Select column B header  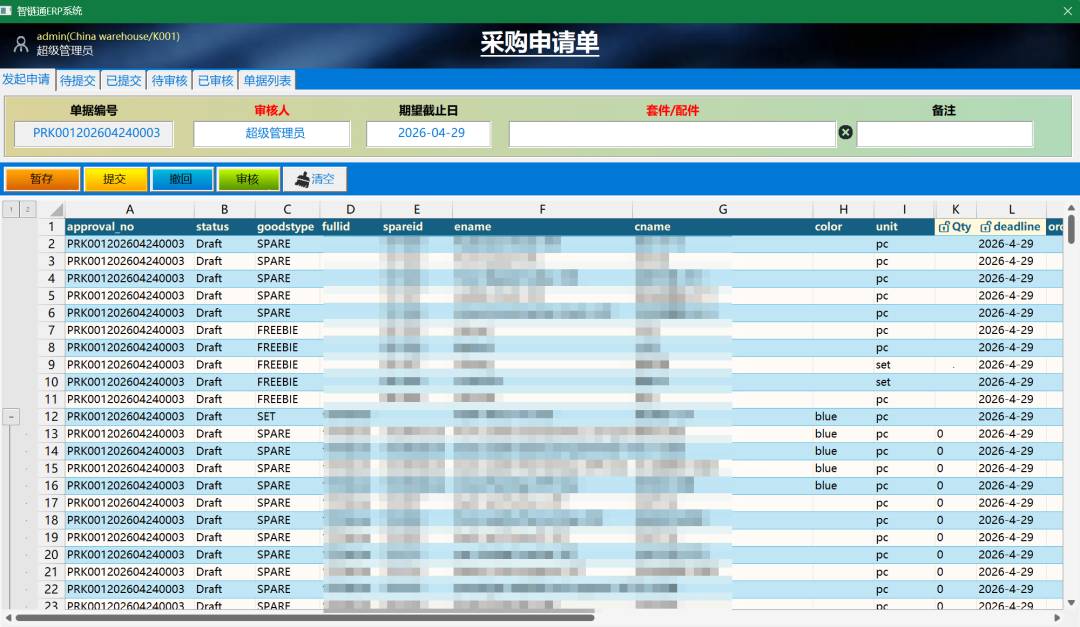[x=225, y=209]
